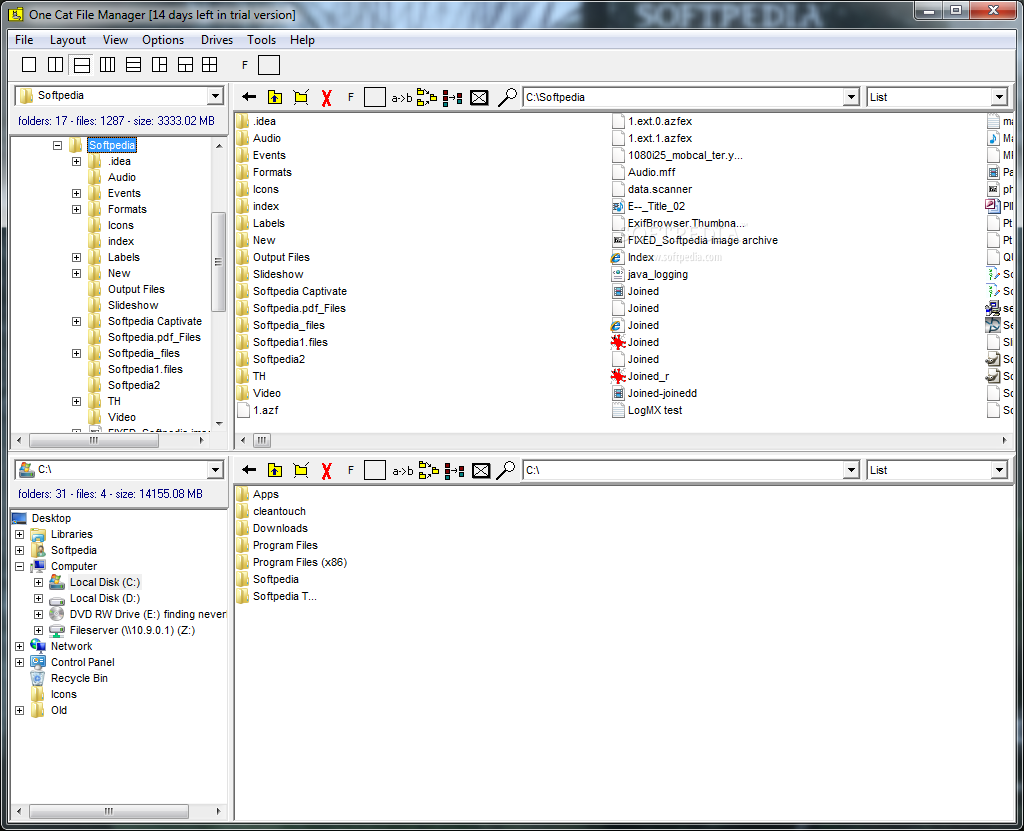Expand the Local Disk (C:) tree node
Screen dimensions: 1024x831
[39, 582]
